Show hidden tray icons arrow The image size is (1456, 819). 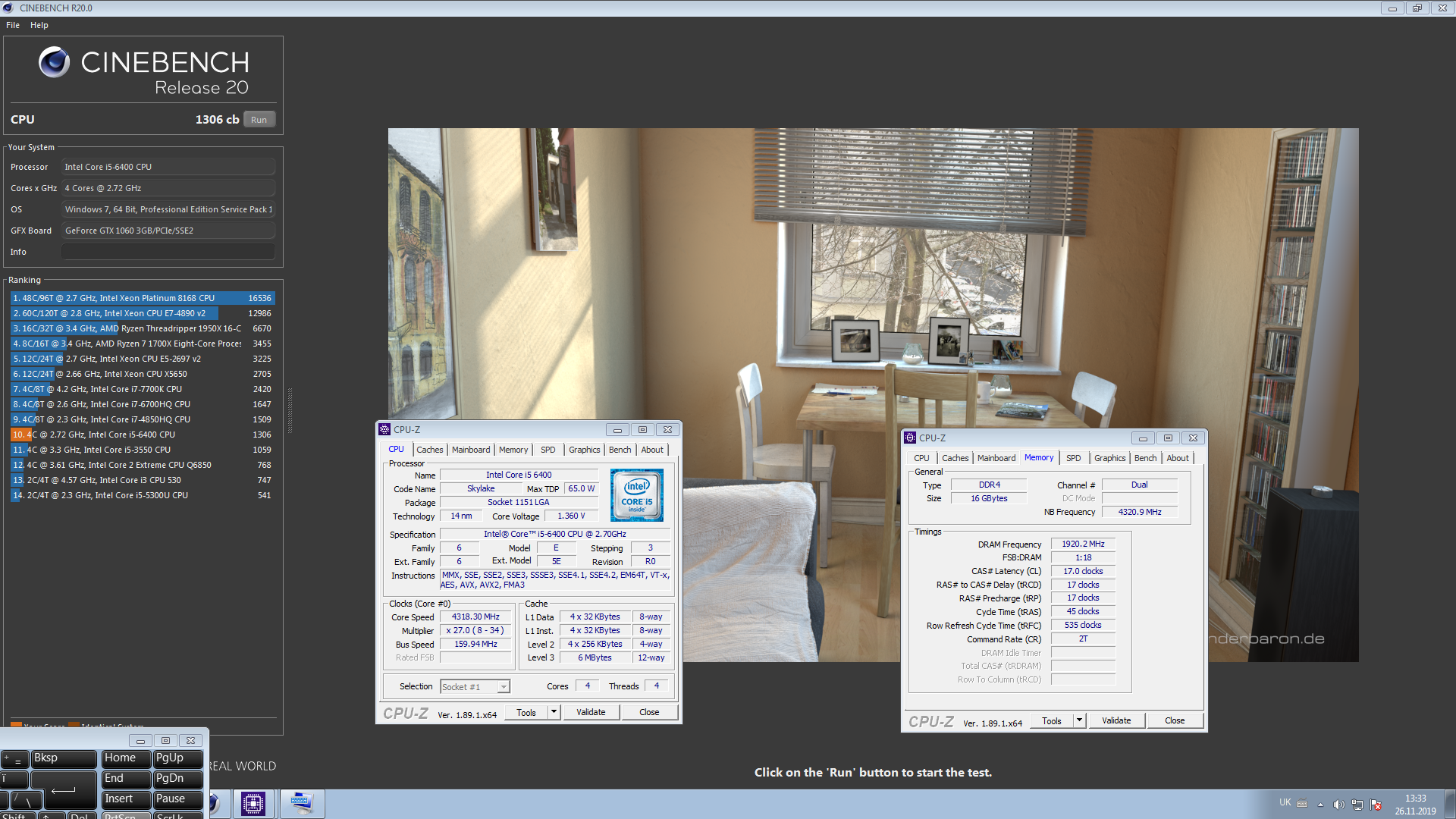(1320, 805)
